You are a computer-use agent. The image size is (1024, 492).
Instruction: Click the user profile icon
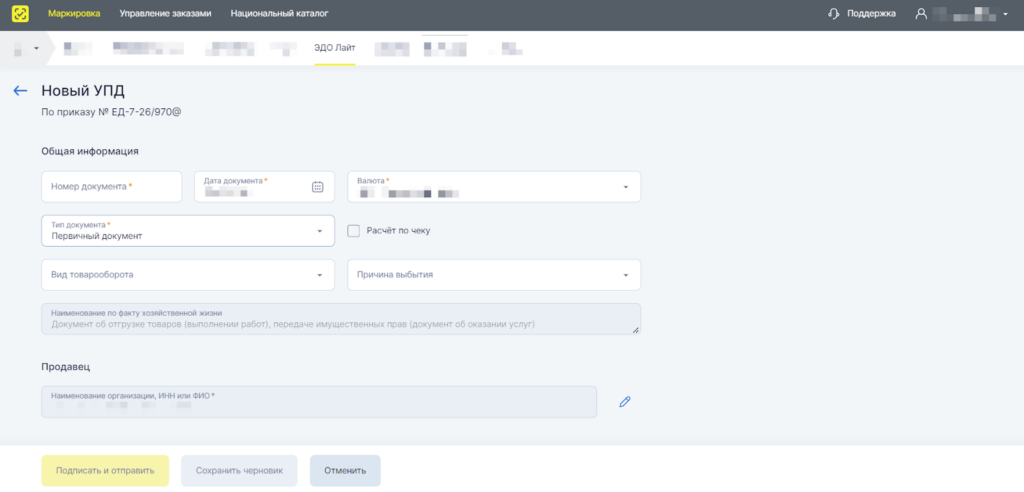(x=920, y=14)
